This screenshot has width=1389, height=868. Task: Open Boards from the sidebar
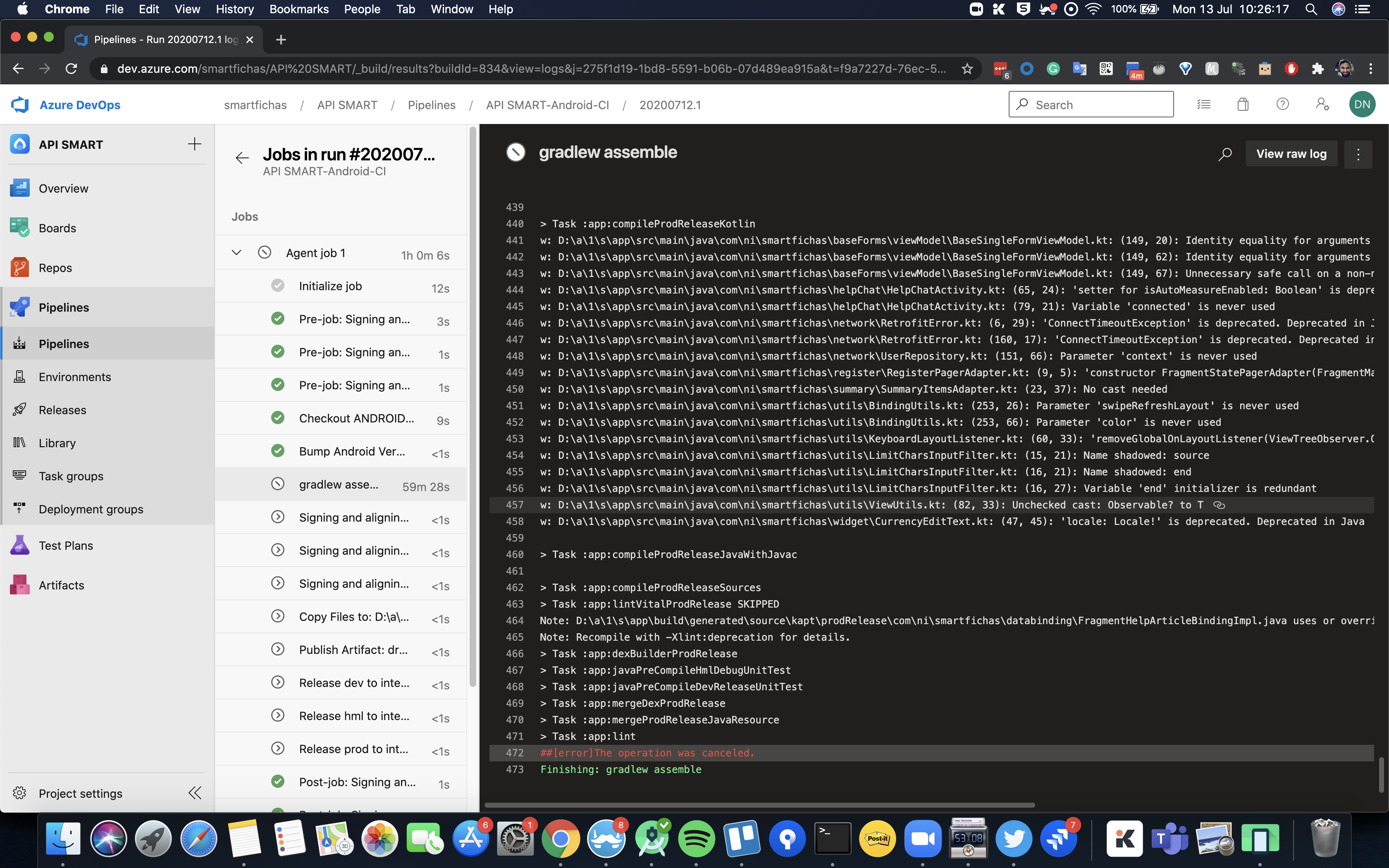[x=57, y=228]
